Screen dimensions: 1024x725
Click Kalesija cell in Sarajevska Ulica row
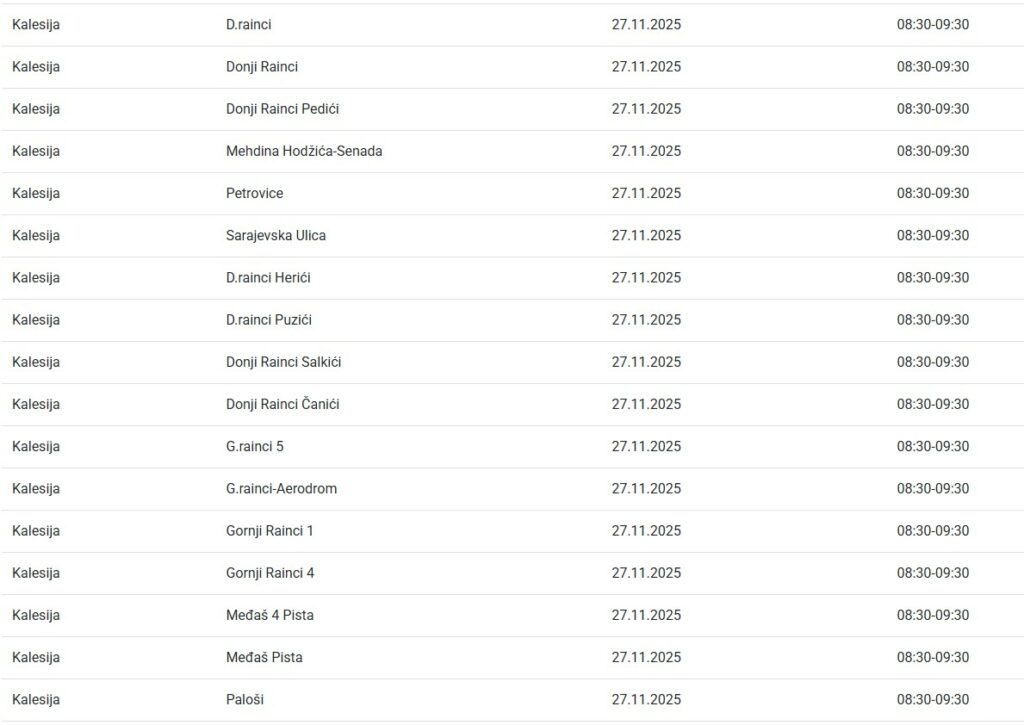[36, 235]
